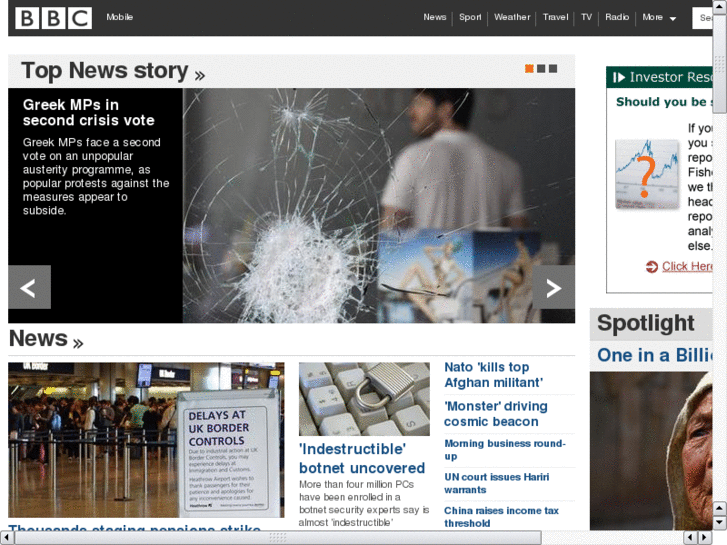Open the BBC logo homepage link
Image resolution: width=727 pixels, height=545 pixels.
coord(53,18)
